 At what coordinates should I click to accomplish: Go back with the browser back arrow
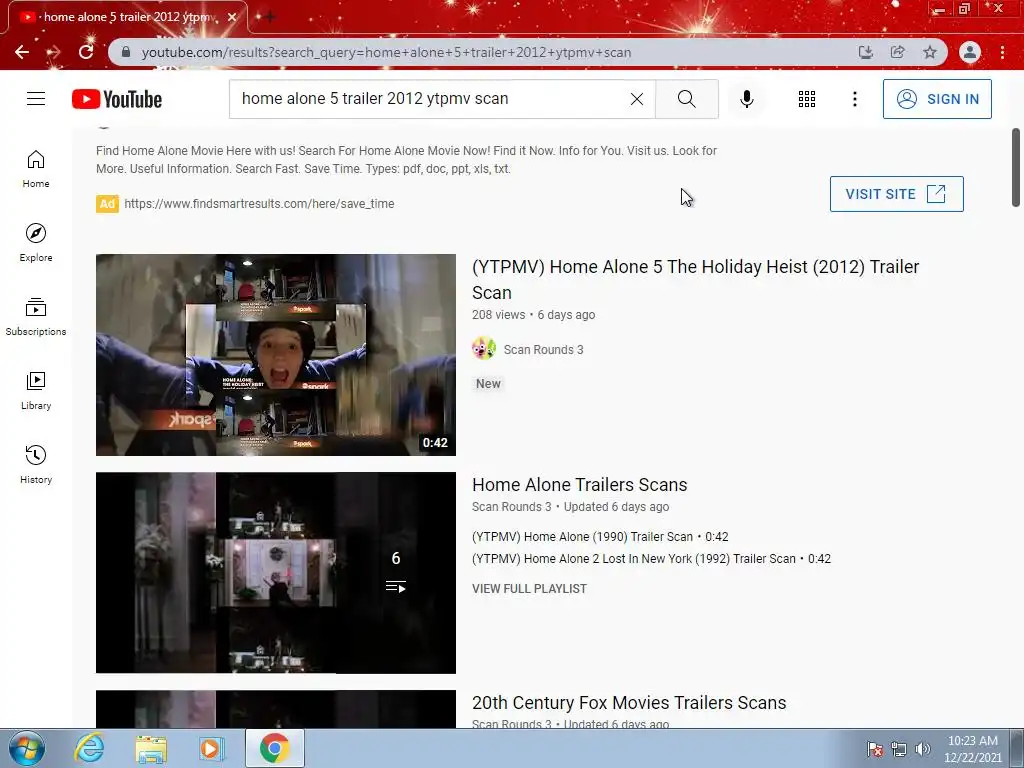coord(22,52)
